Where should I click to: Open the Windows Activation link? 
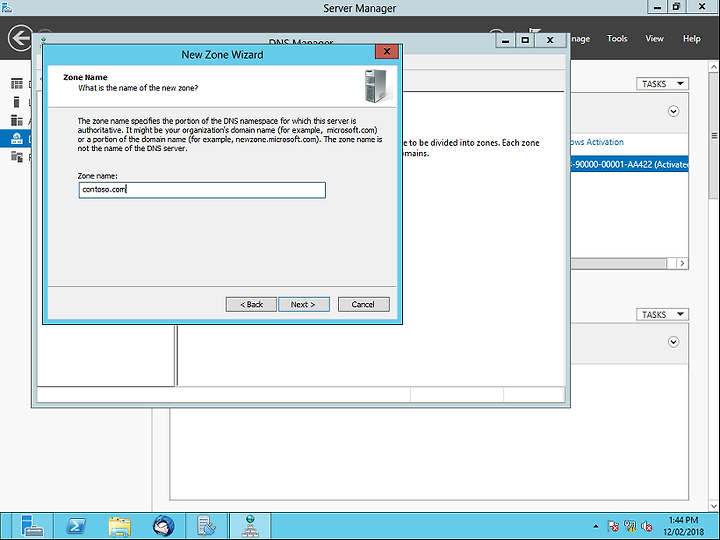pos(597,142)
